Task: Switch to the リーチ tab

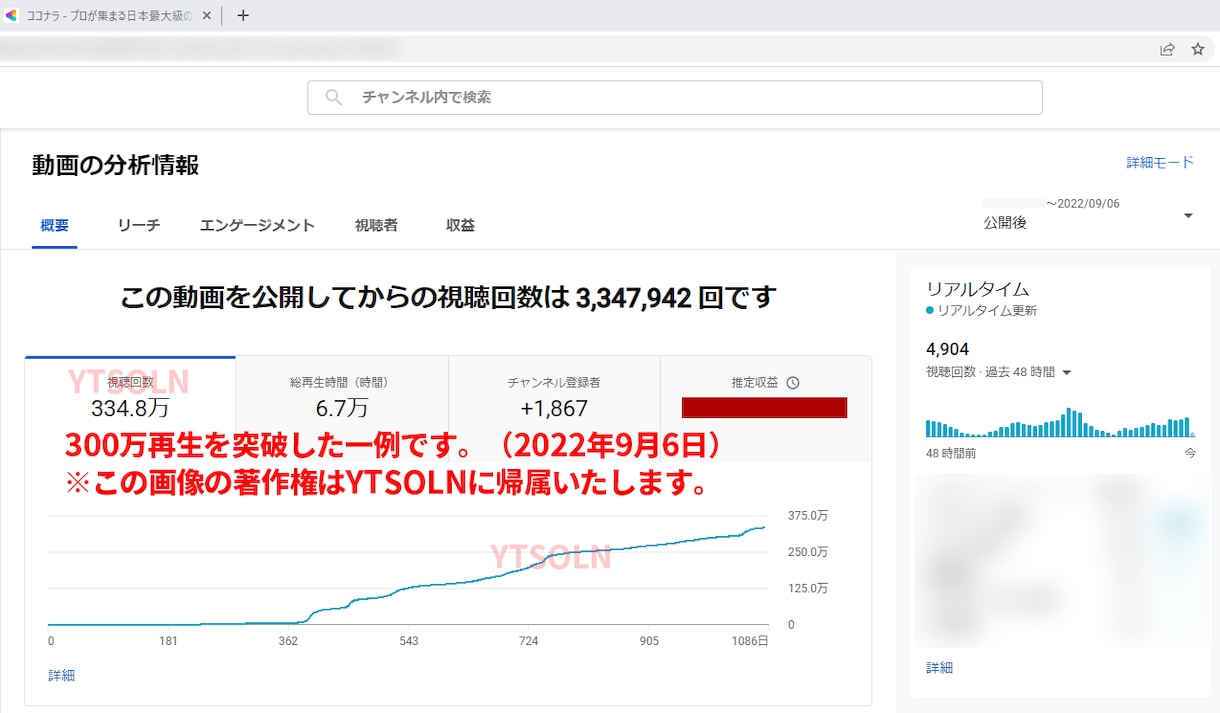Action: (x=139, y=225)
